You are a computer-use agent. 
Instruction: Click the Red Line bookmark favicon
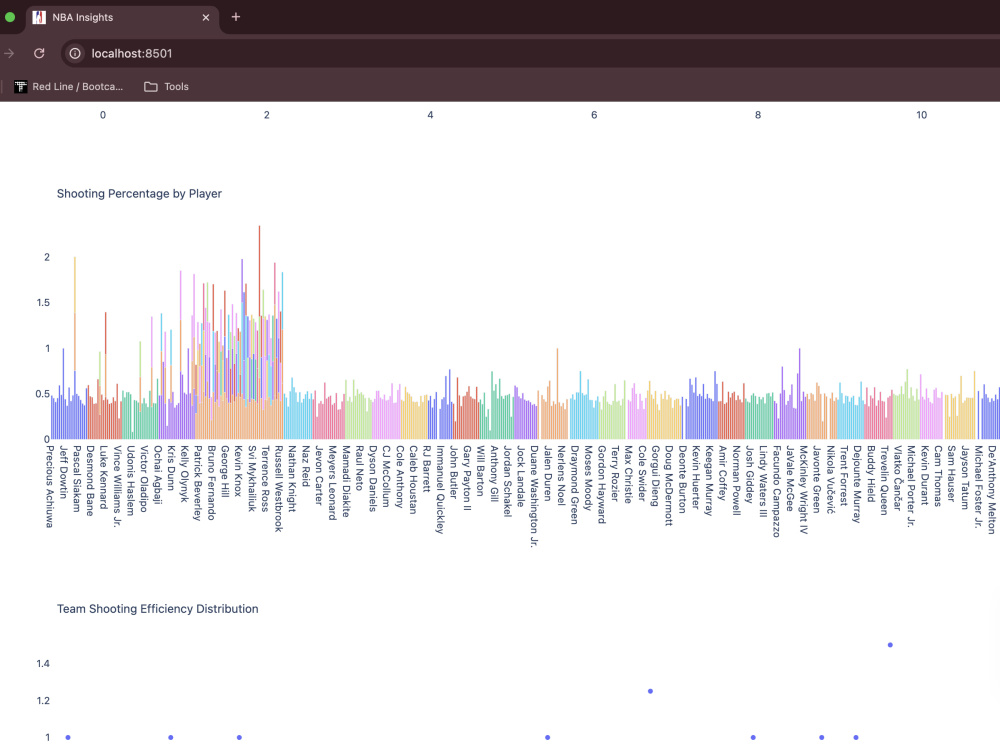tap(20, 87)
